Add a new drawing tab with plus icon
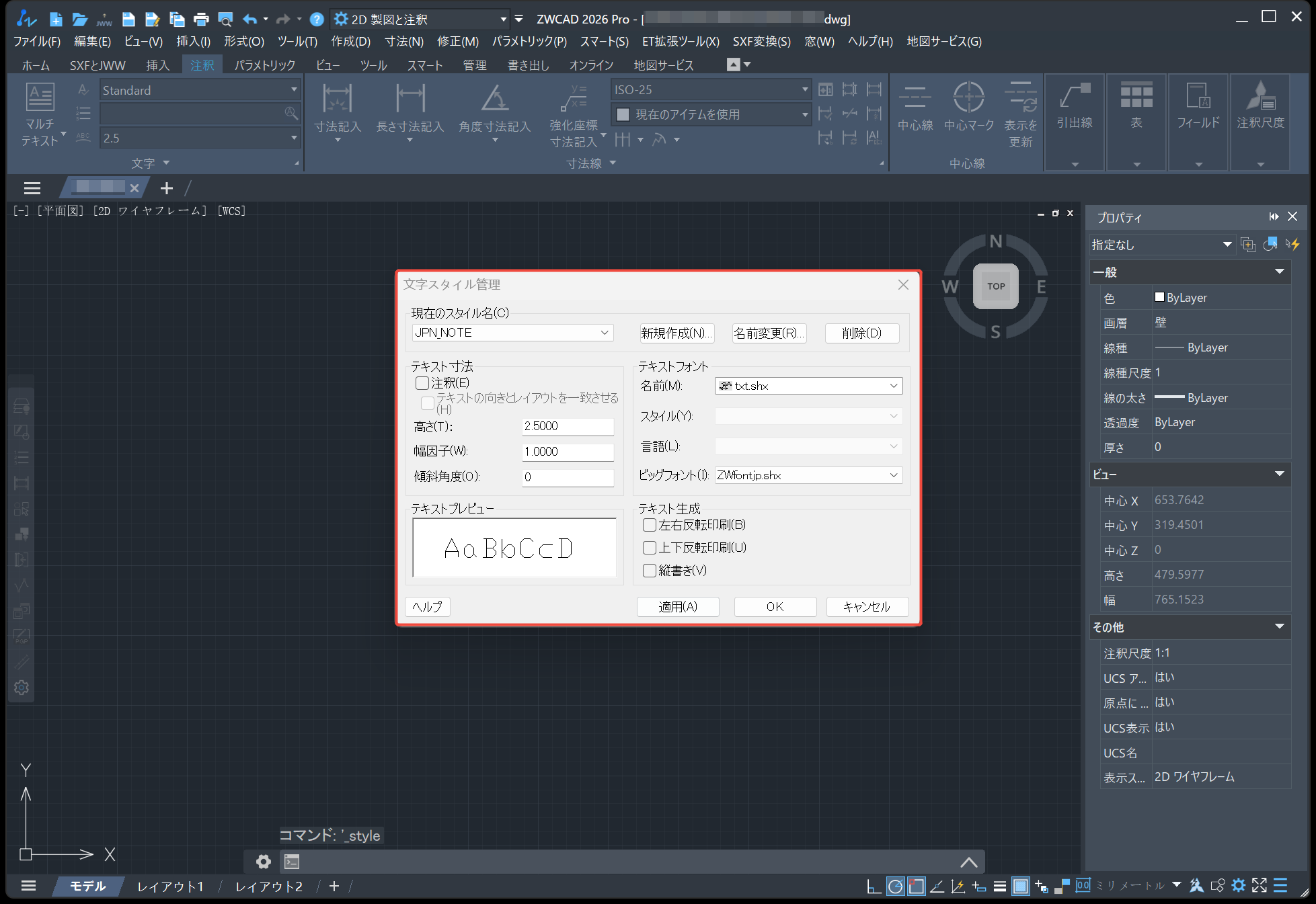The width and height of the screenshot is (1316, 904). pos(167,188)
